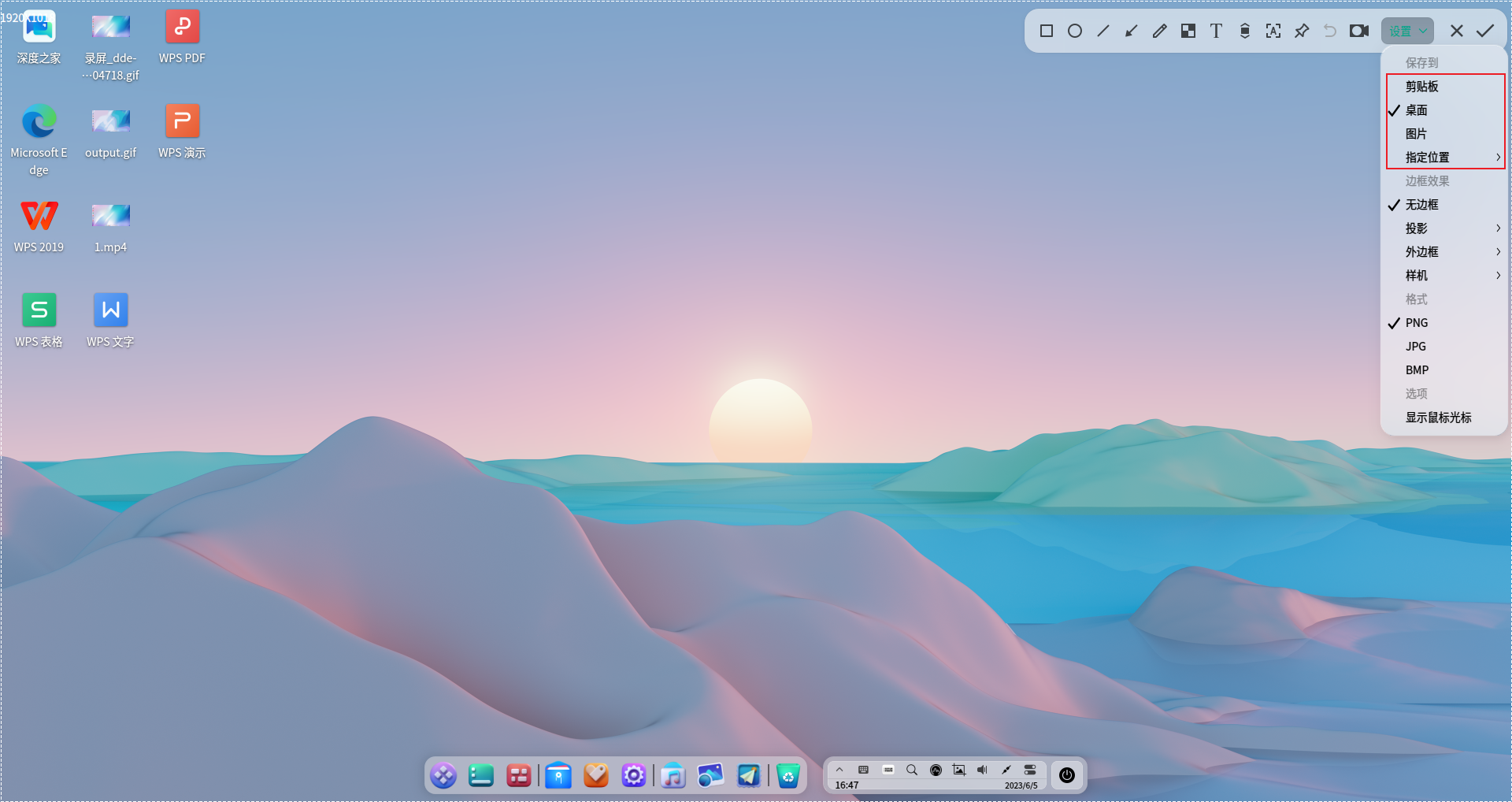
Task: Open the orange app store dock icon
Action: [x=596, y=776]
